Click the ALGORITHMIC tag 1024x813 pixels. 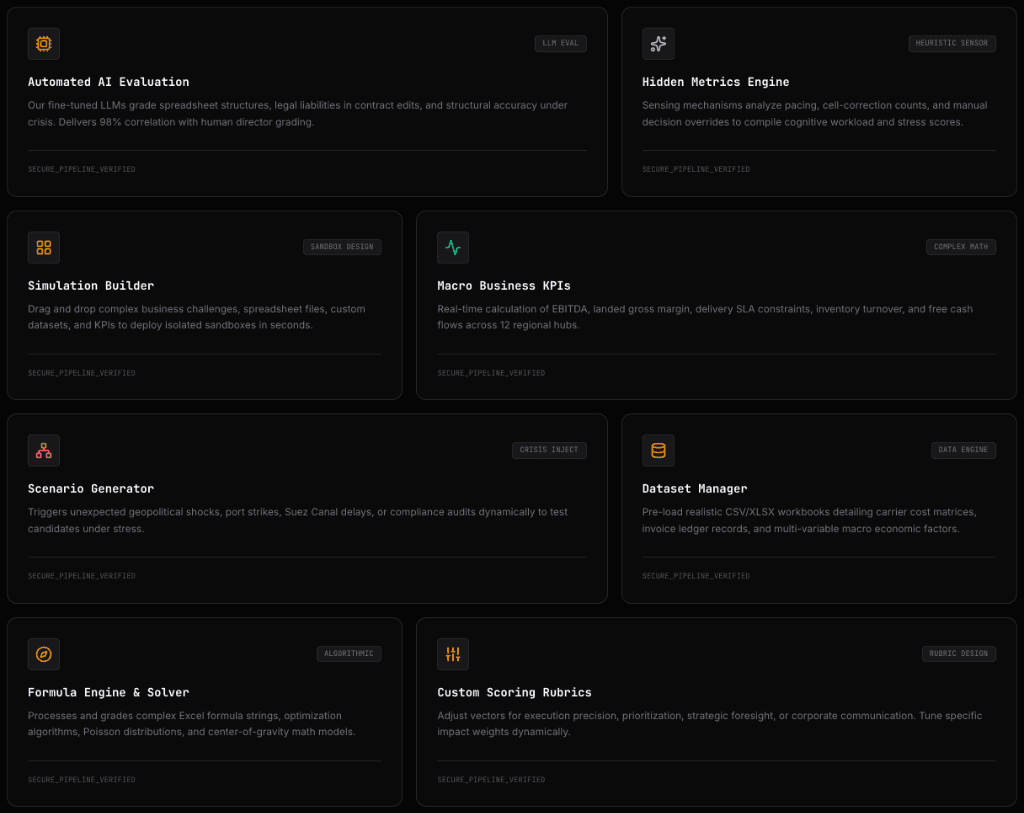[x=349, y=654]
